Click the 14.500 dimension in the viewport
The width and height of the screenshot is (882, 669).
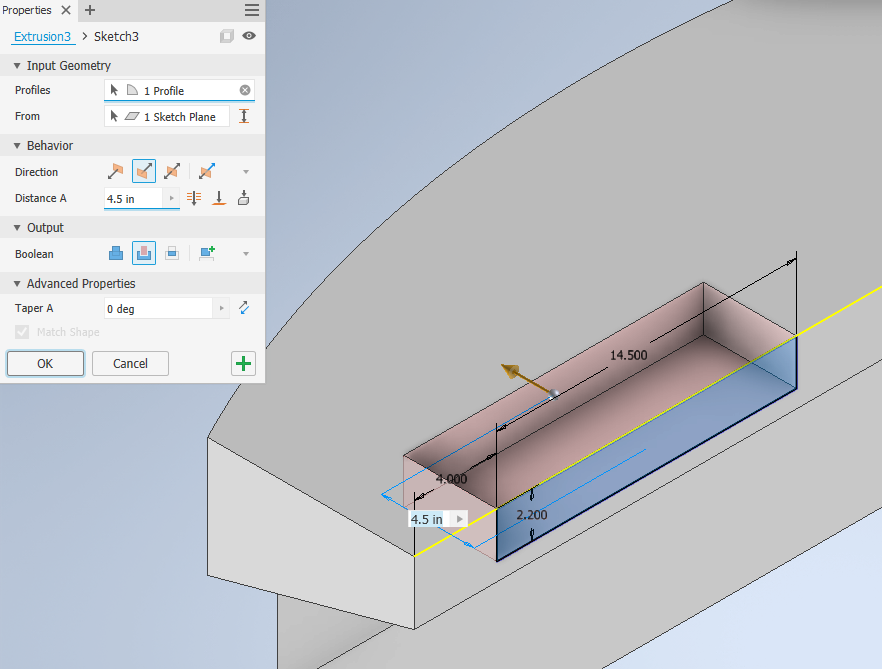point(628,355)
